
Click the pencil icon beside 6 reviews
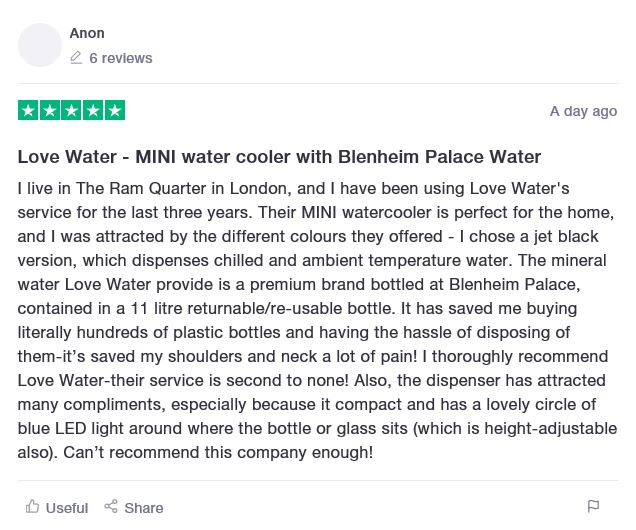pyautogui.click(x=76, y=58)
